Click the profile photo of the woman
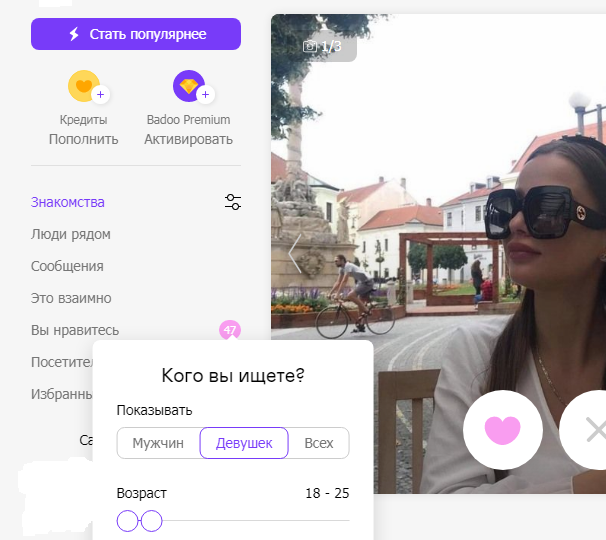The width and height of the screenshot is (606, 540). click(438, 254)
